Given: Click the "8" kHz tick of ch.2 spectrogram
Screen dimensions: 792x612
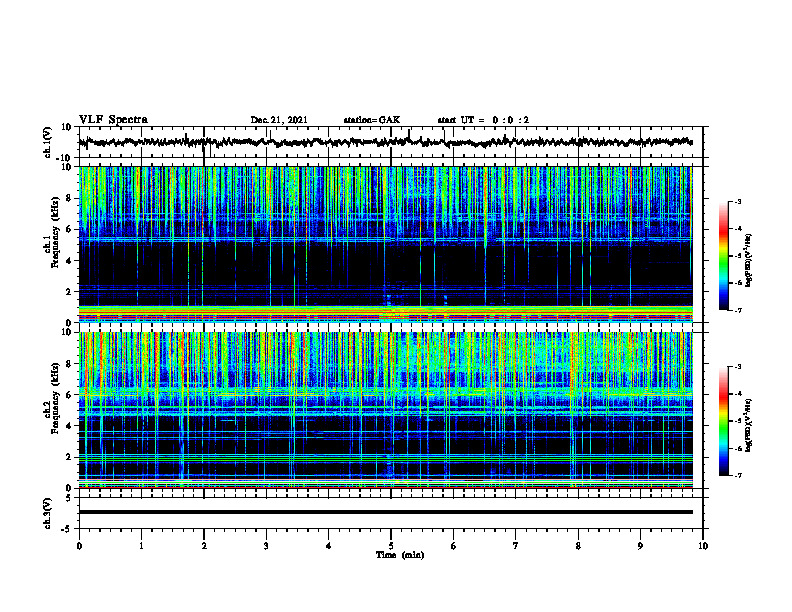Looking at the screenshot, I should pos(69,364).
